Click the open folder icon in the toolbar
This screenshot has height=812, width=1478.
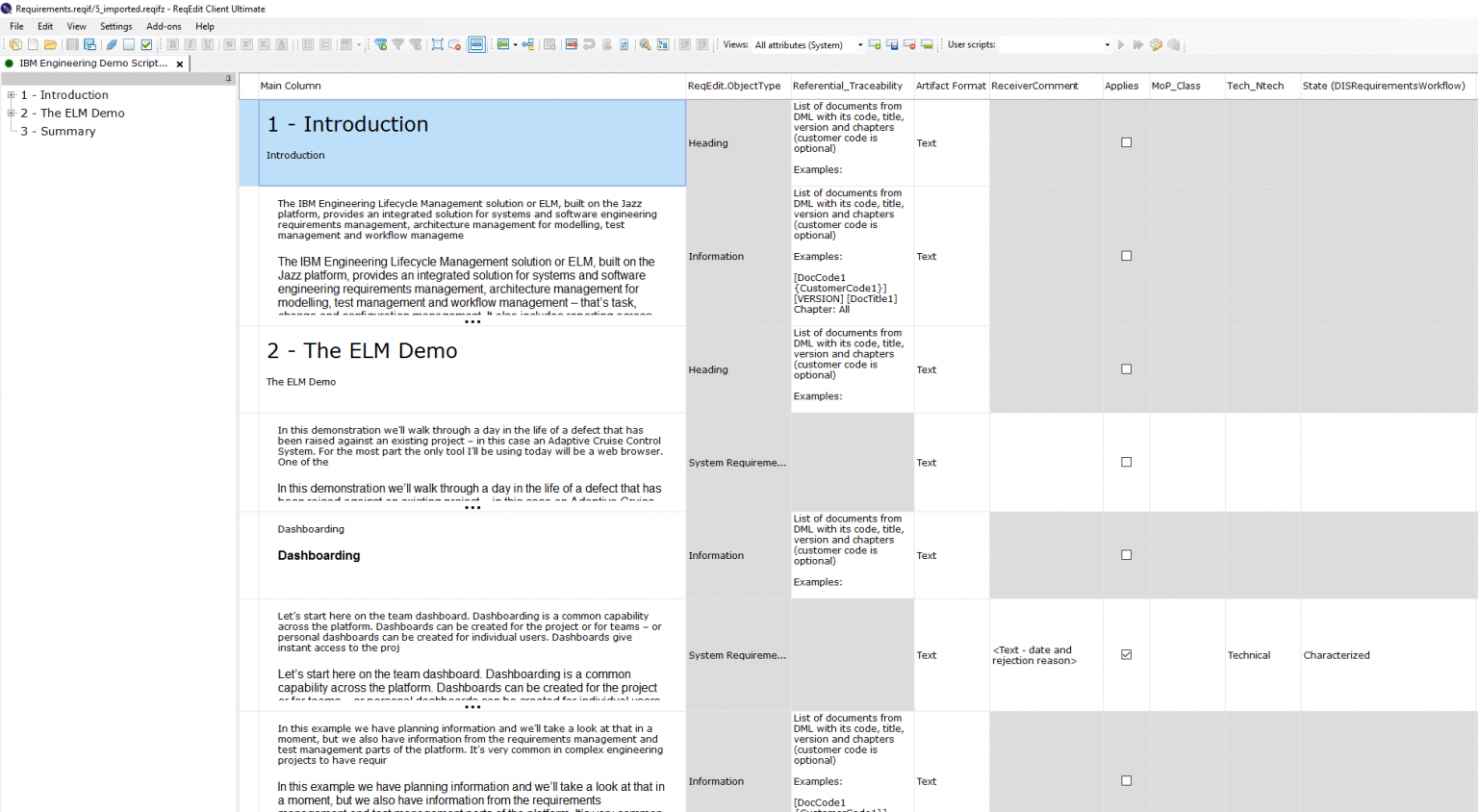[50, 44]
